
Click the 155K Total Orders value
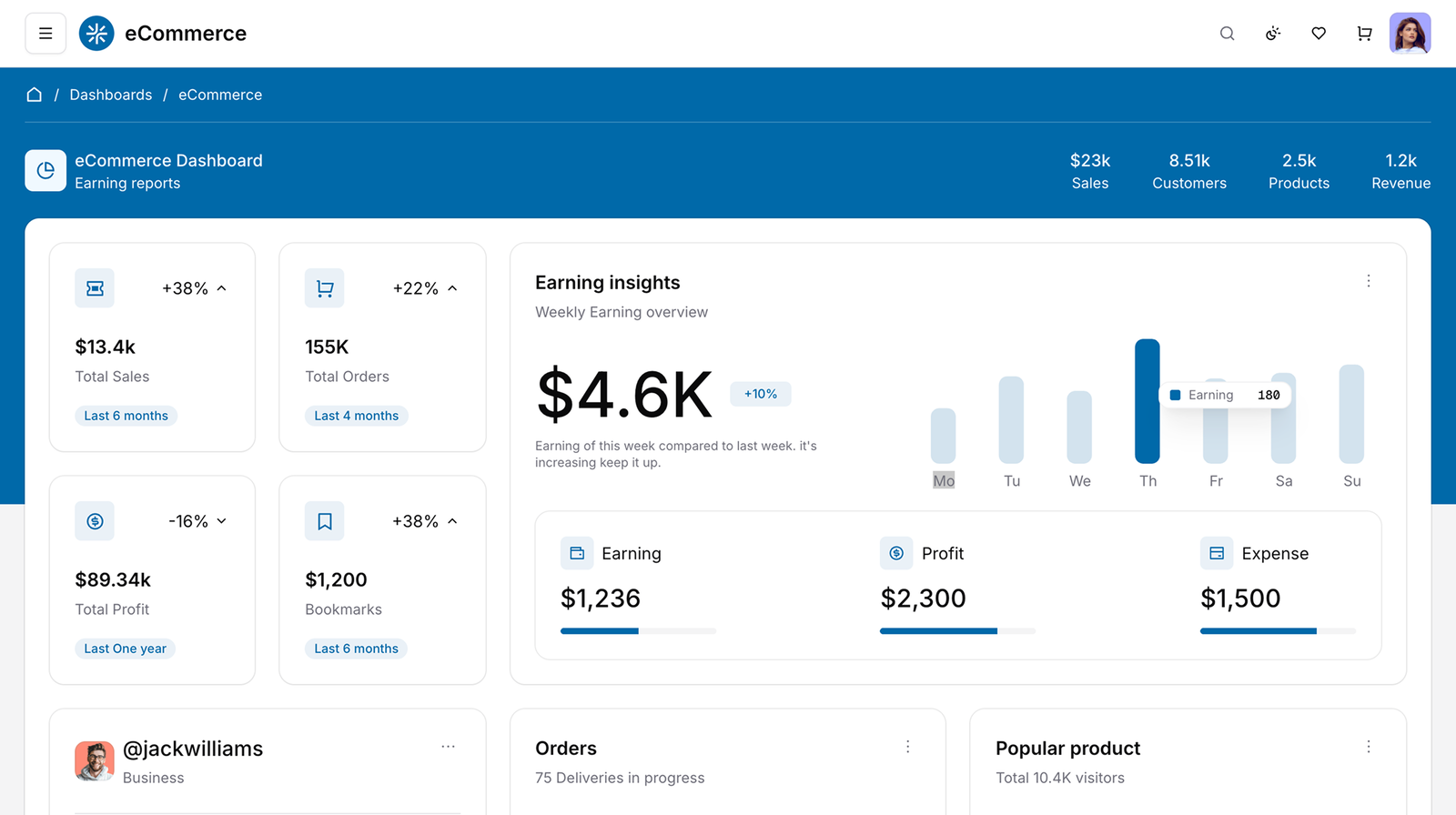(x=327, y=347)
